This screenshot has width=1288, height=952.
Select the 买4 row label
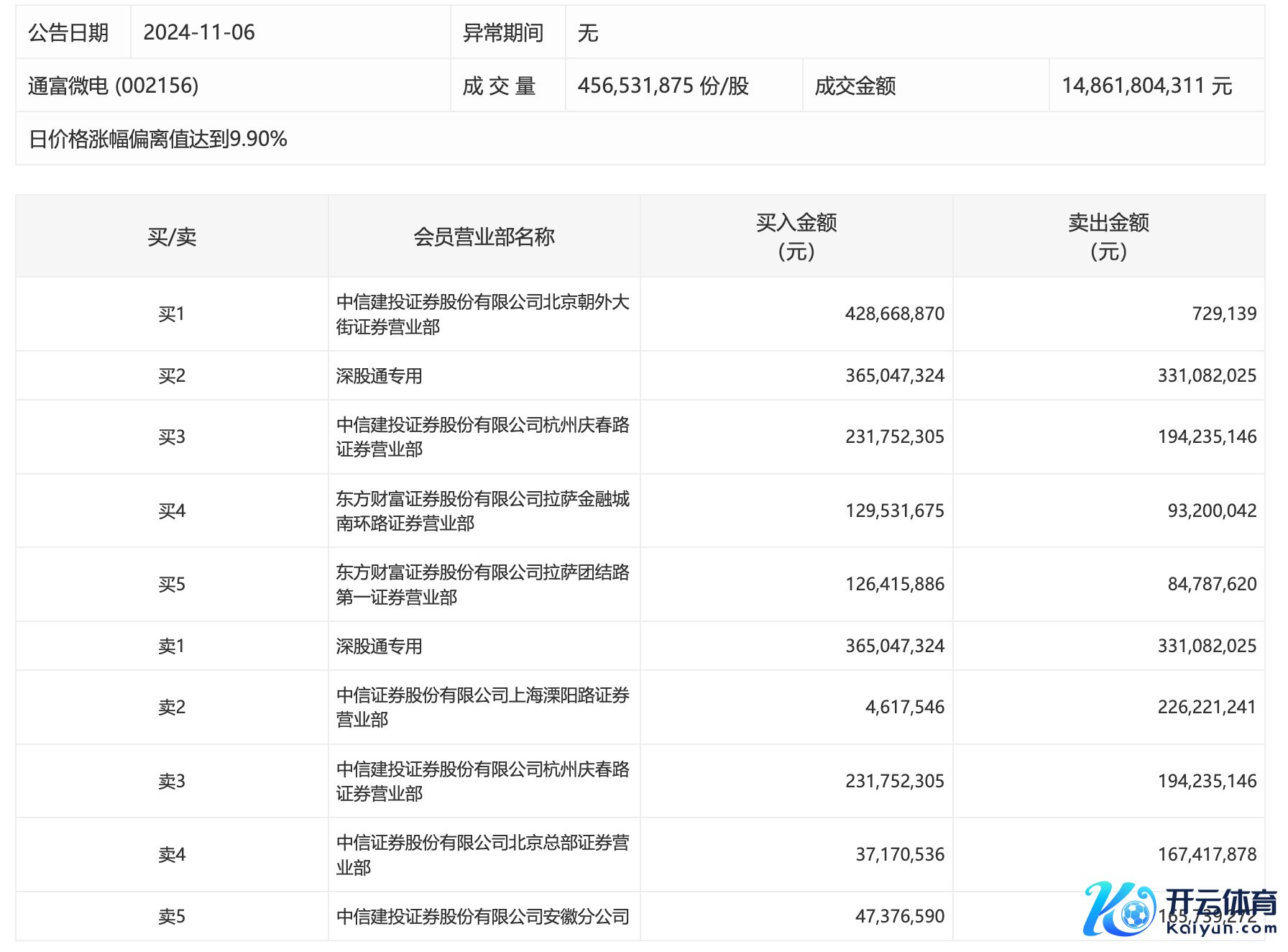point(172,511)
